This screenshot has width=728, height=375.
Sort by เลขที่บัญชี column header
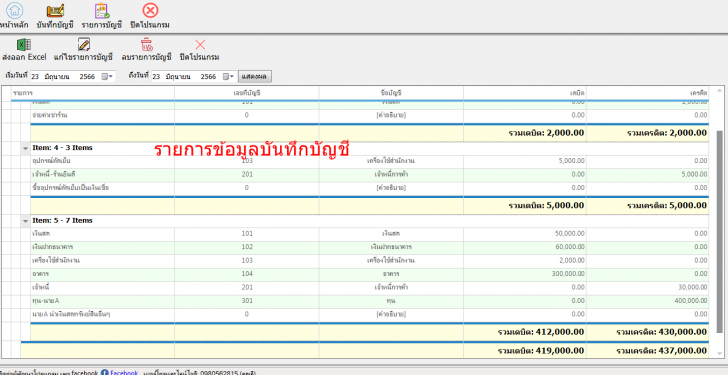pyautogui.click(x=247, y=93)
